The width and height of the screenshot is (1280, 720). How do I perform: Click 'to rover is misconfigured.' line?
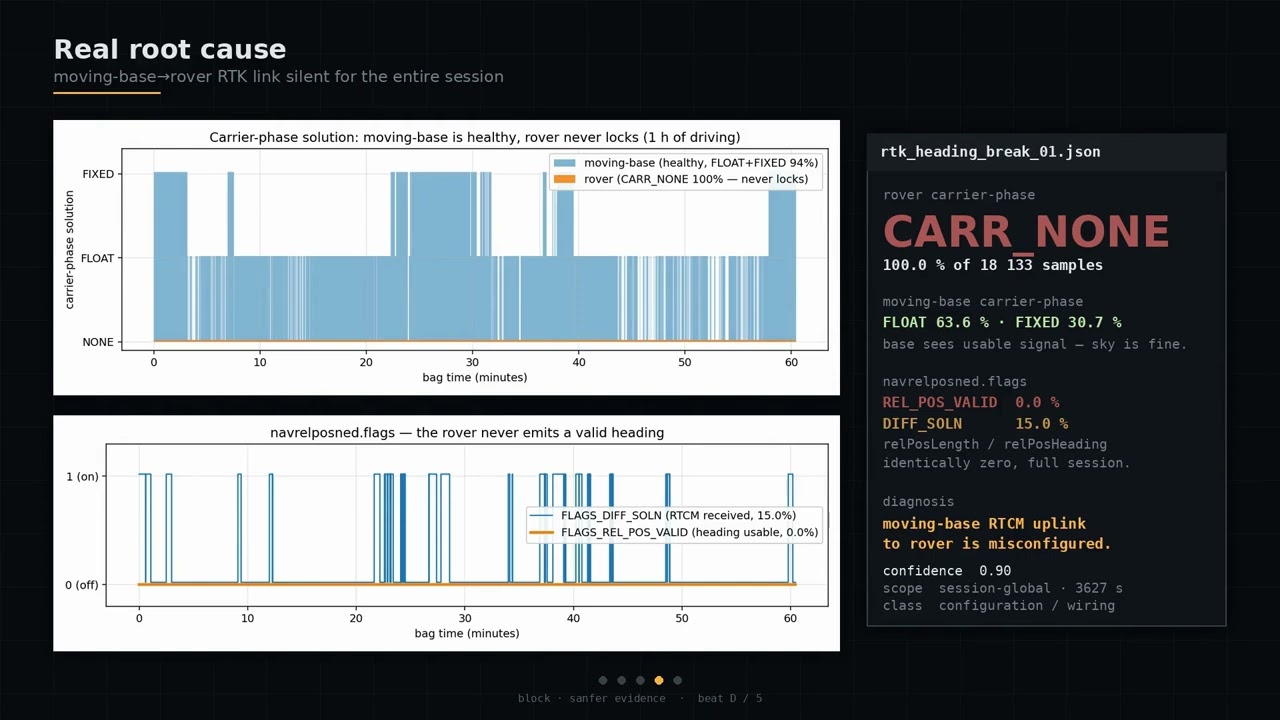[996, 543]
